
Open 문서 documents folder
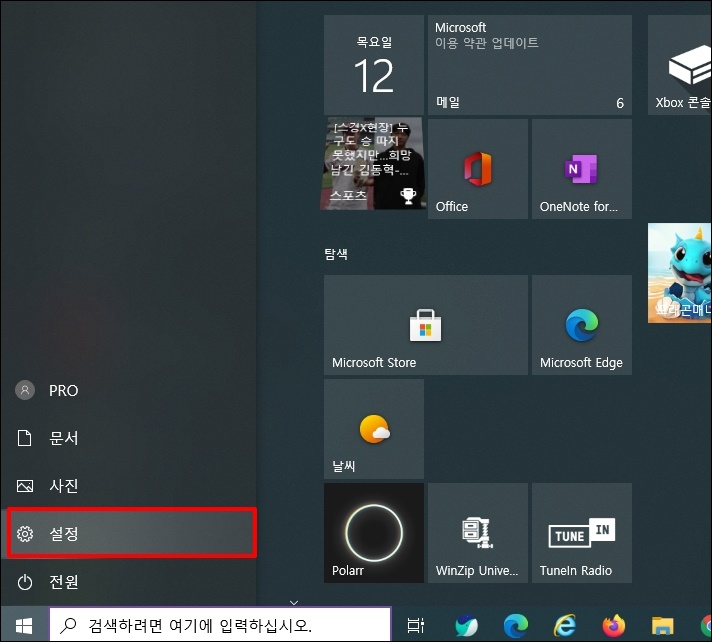point(129,438)
